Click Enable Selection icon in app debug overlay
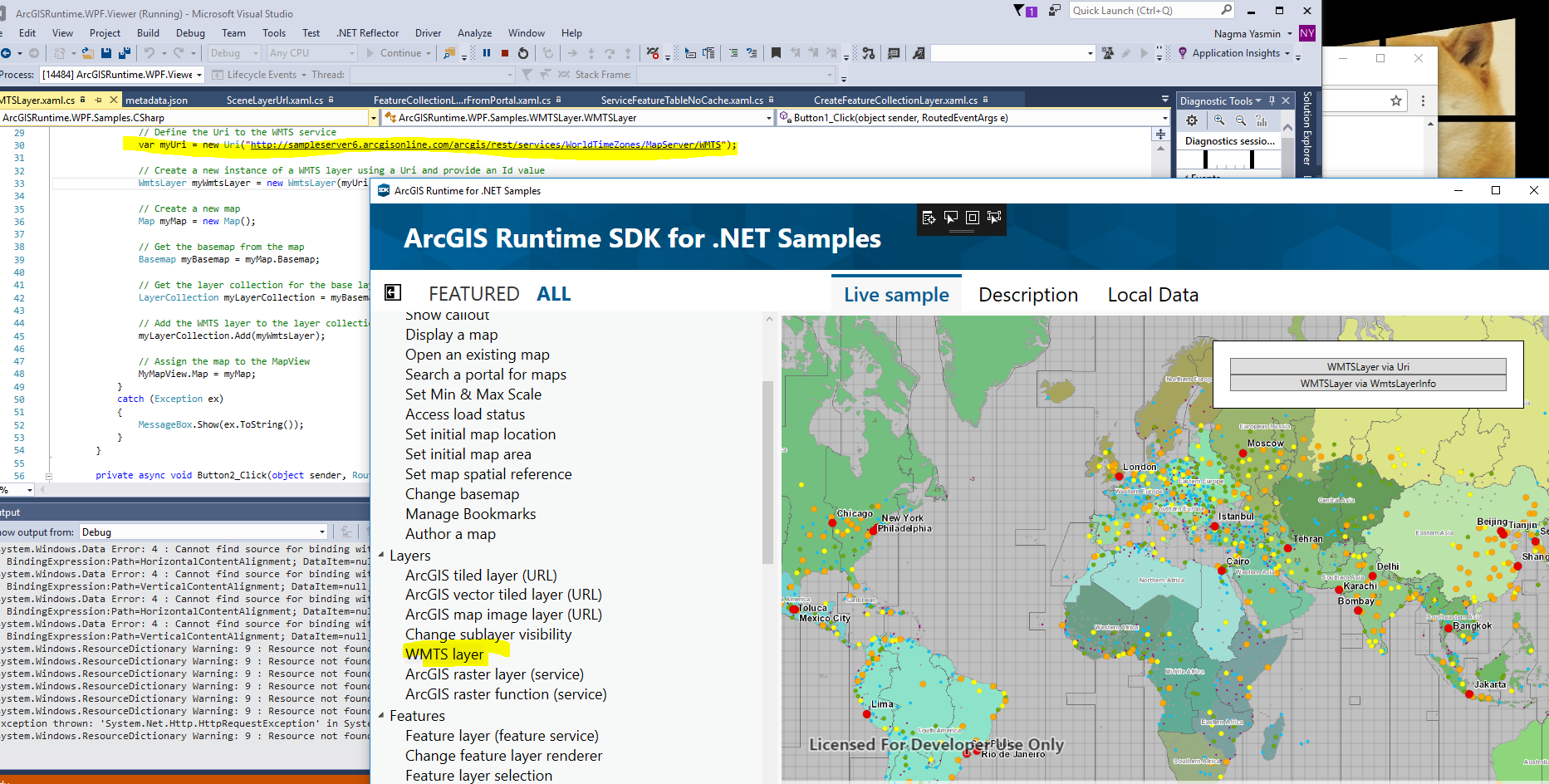This screenshot has height=784, width=1549. (951, 218)
